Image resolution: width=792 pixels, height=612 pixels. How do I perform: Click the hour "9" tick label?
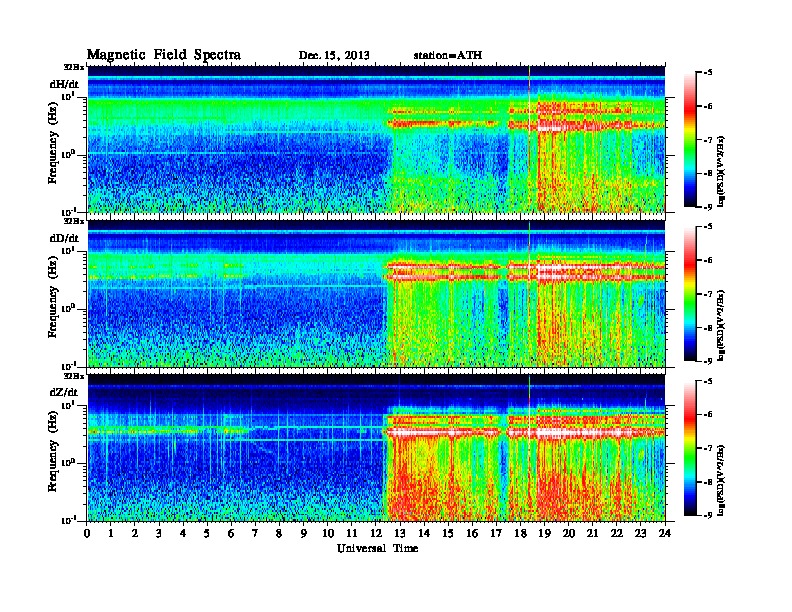(304, 533)
